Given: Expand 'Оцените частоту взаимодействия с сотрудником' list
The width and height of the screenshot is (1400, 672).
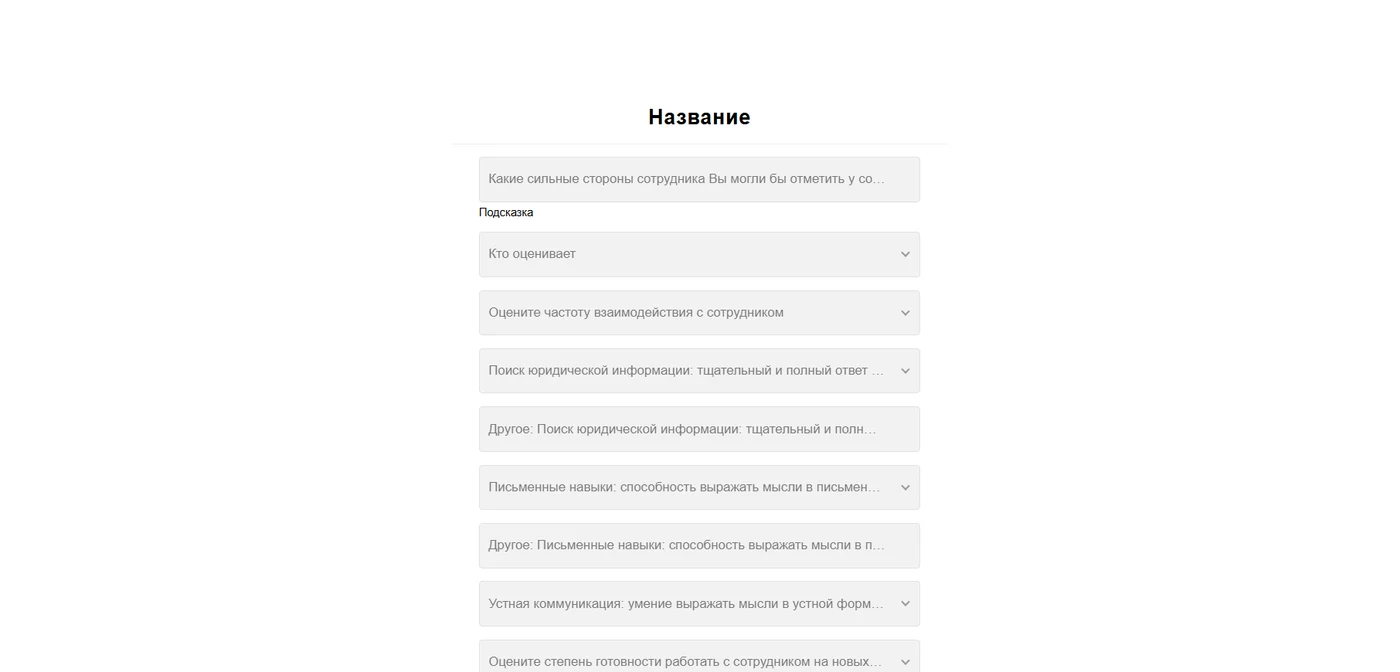Looking at the screenshot, I should [x=699, y=313].
